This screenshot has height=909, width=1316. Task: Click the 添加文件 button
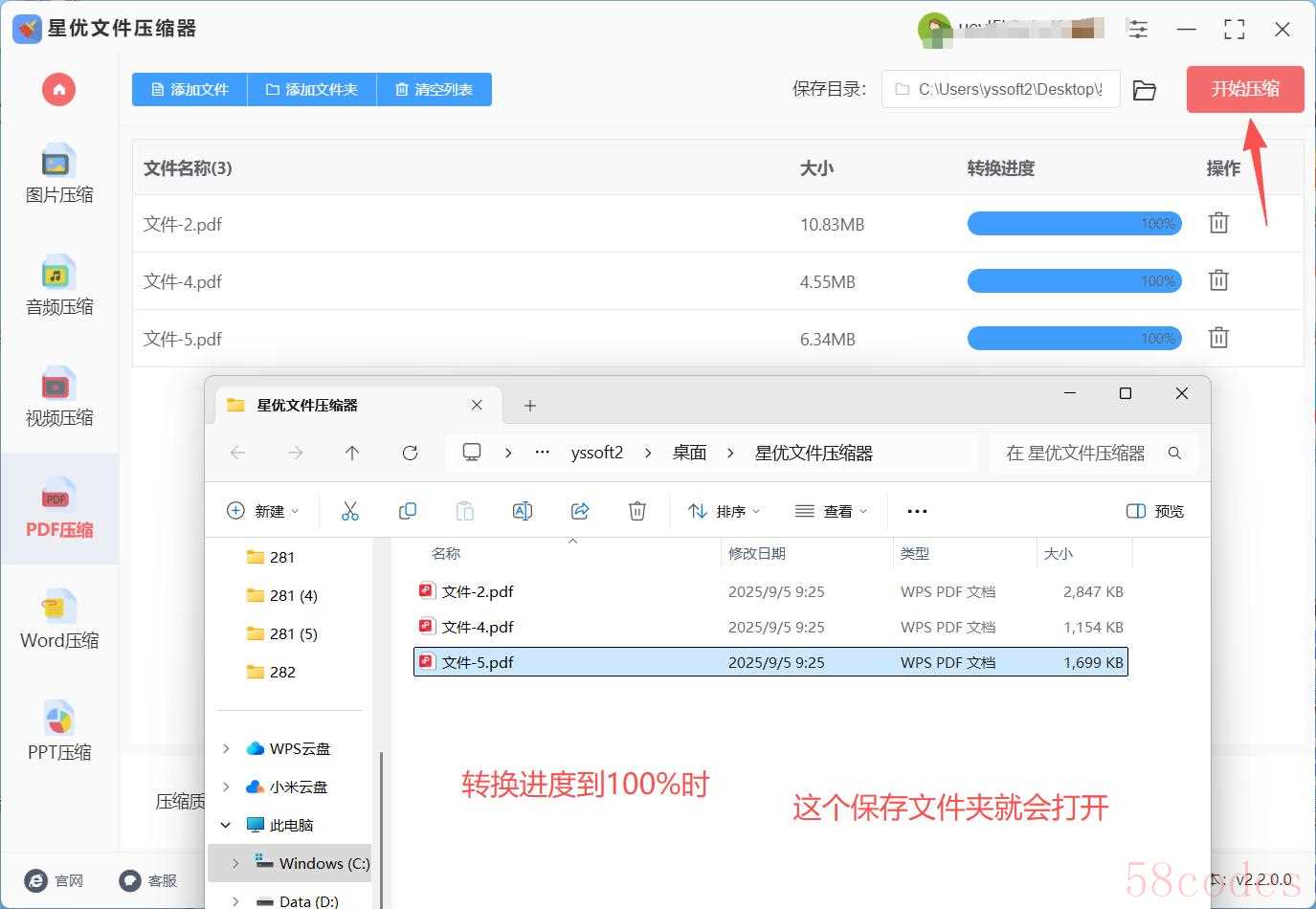[190, 90]
